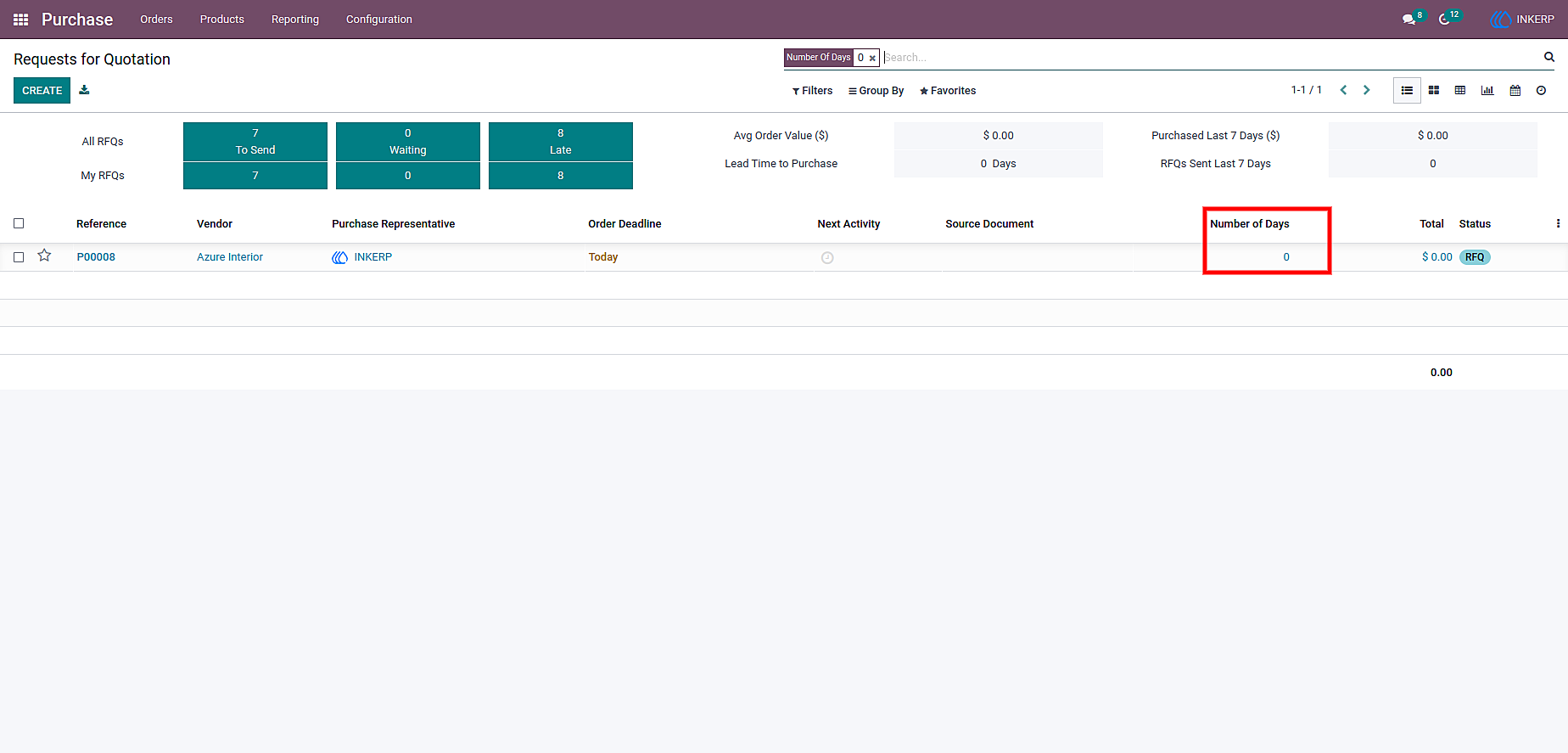Switch to calendar view
The image size is (1568, 753).
click(x=1515, y=90)
